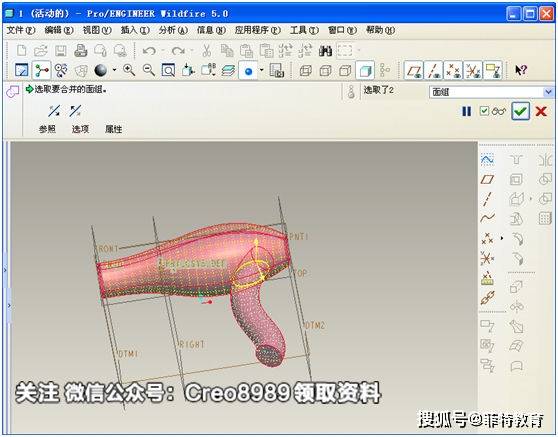This screenshot has width=558, height=437.
Task: Switch to Wireframe display style
Action: (x=305, y=70)
